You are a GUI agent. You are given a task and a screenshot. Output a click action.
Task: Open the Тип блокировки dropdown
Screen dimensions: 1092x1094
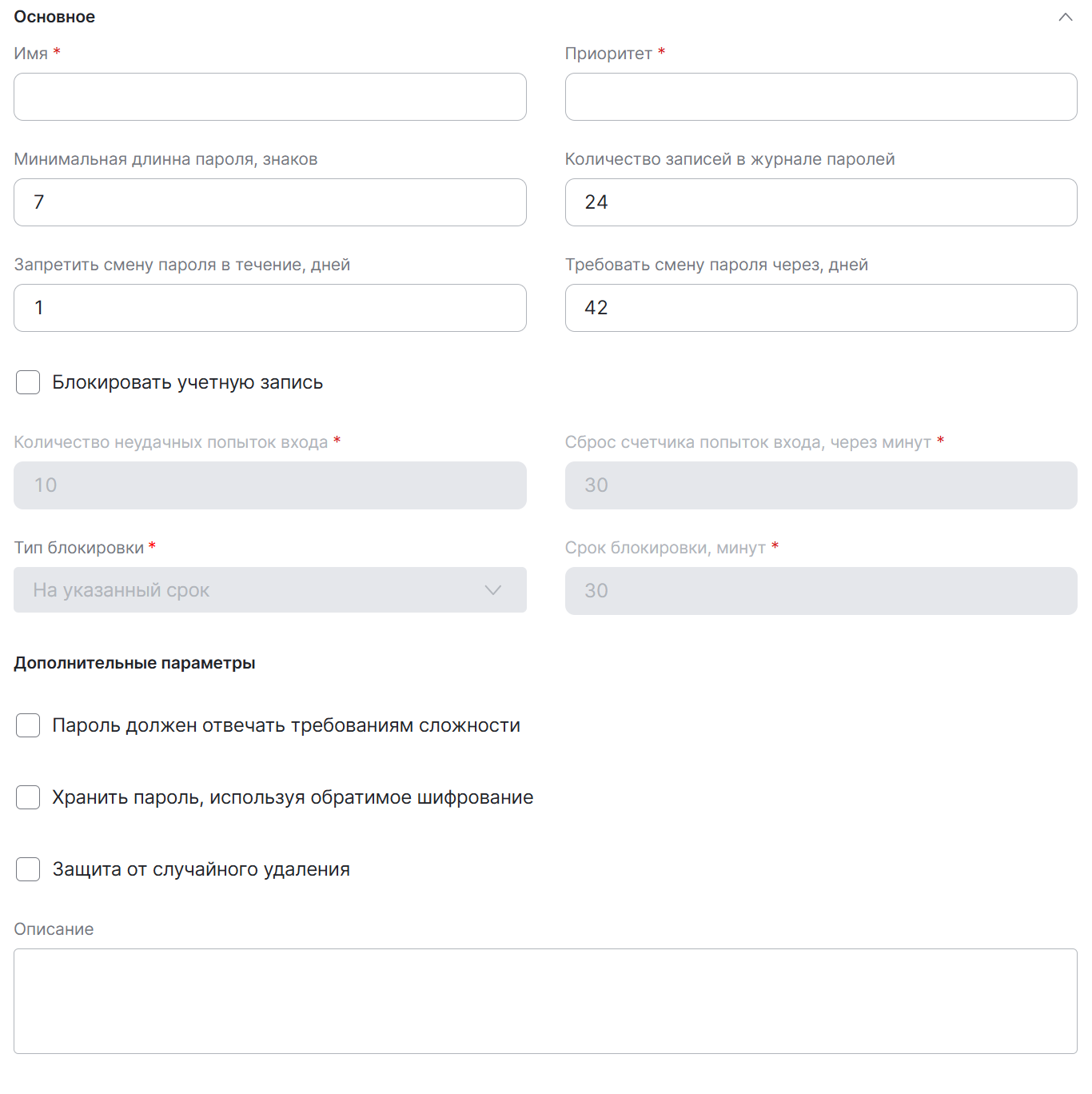pyautogui.click(x=256, y=590)
